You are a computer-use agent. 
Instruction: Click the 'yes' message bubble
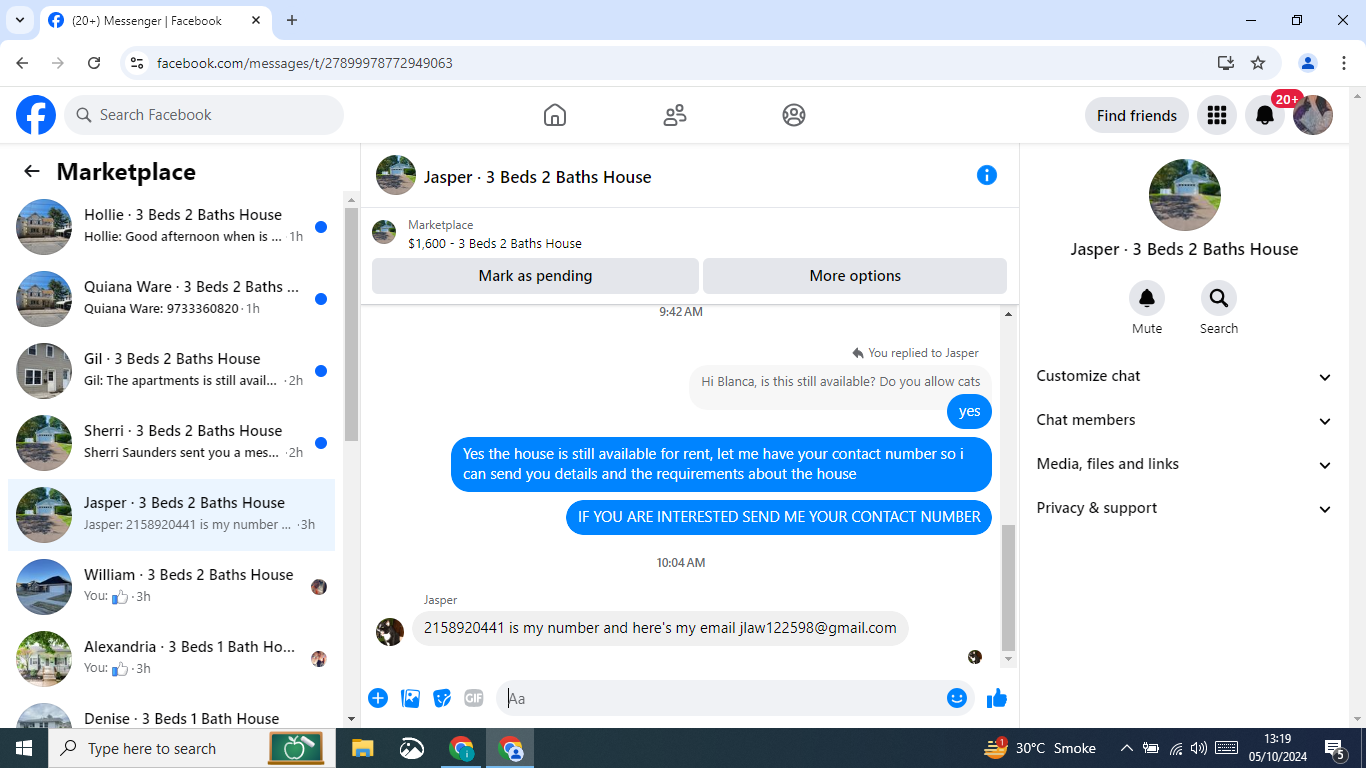pyautogui.click(x=969, y=411)
